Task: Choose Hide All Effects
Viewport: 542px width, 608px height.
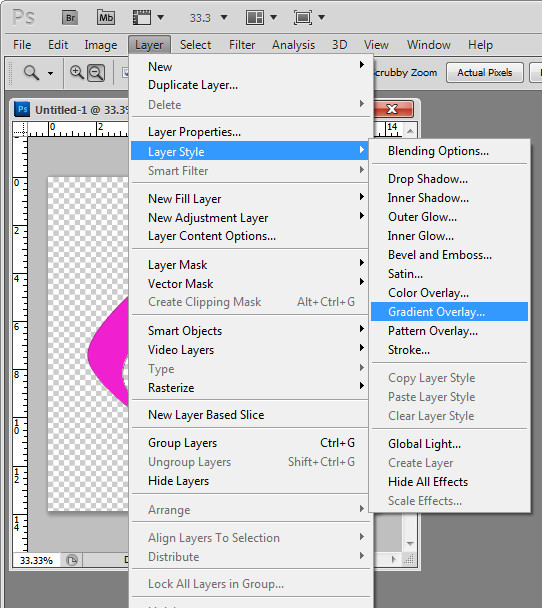Action: tap(450, 482)
